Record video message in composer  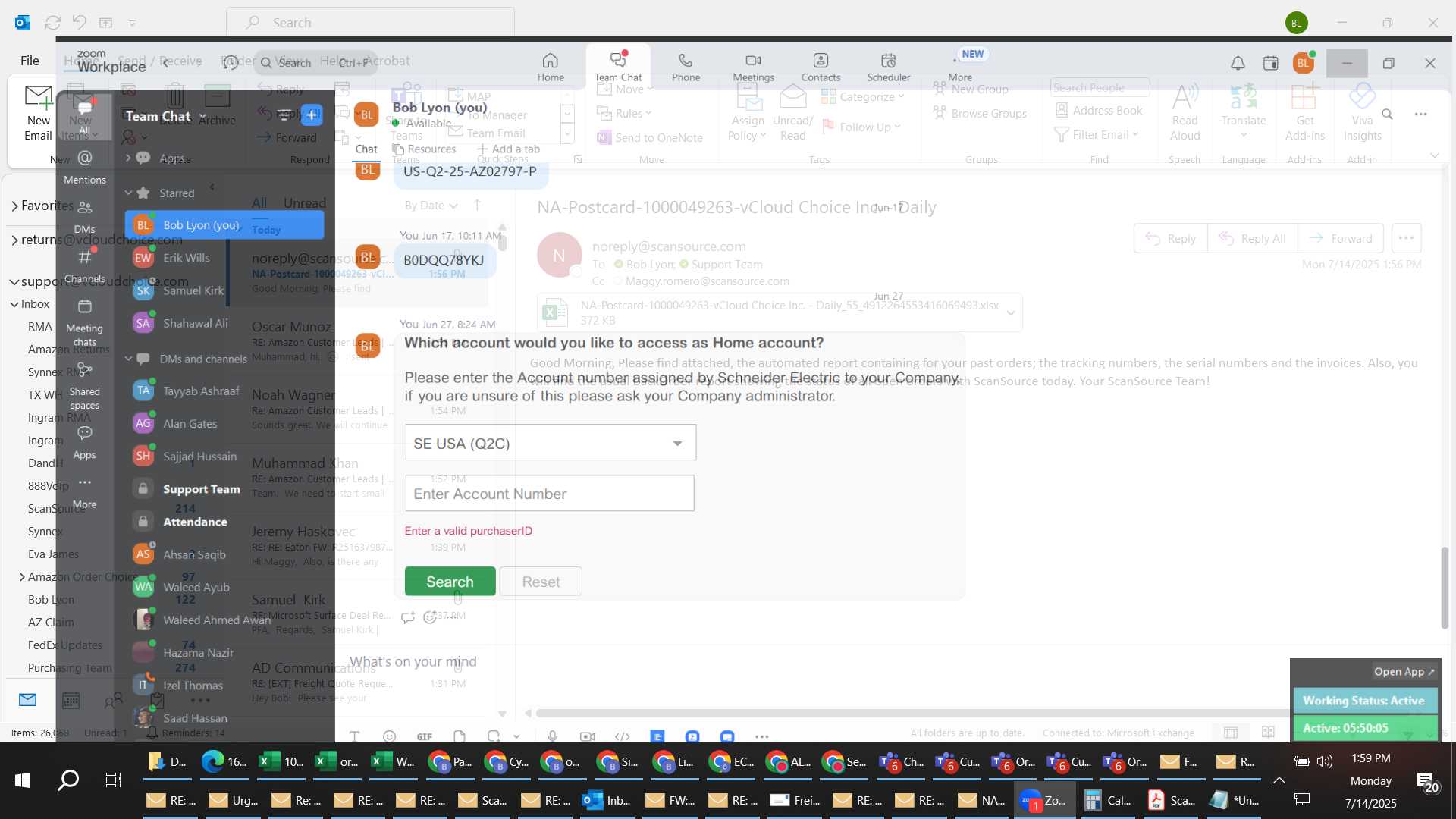pos(587,736)
